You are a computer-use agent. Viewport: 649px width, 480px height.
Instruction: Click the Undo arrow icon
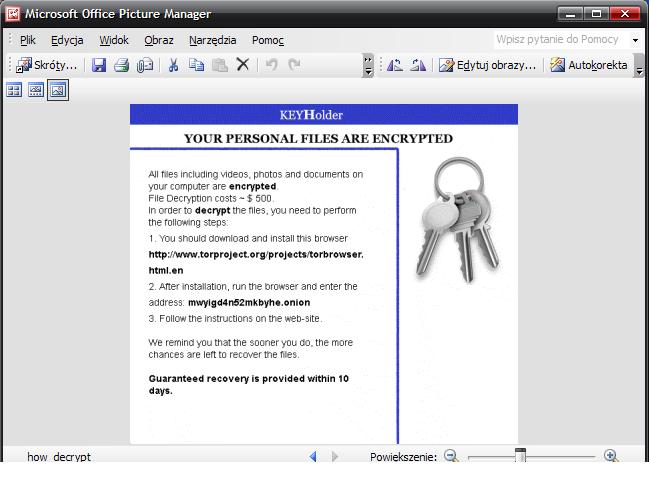[x=272, y=65]
